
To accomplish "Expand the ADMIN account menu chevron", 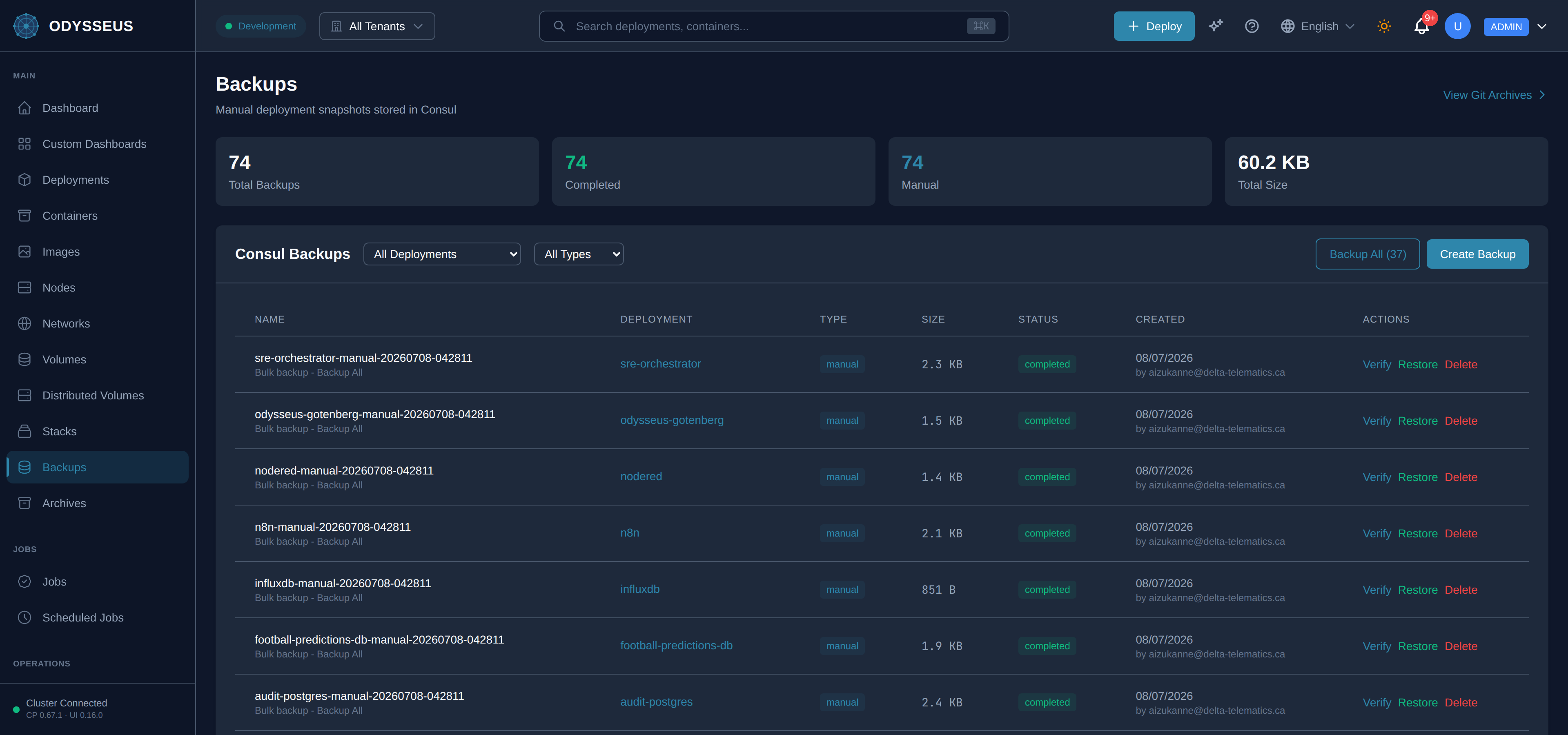I will 1542,26.
